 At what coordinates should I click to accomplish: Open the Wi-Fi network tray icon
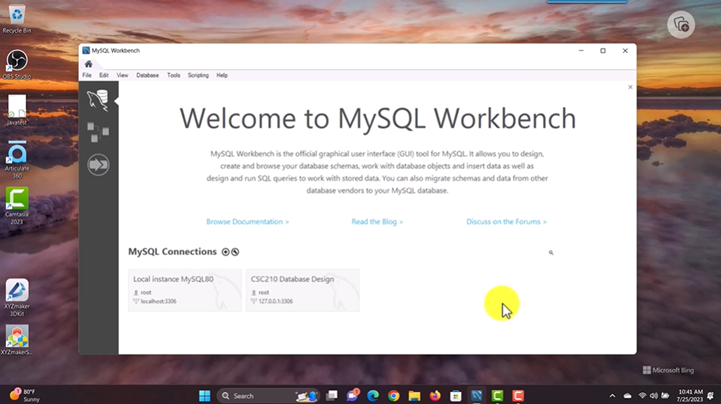click(x=642, y=396)
